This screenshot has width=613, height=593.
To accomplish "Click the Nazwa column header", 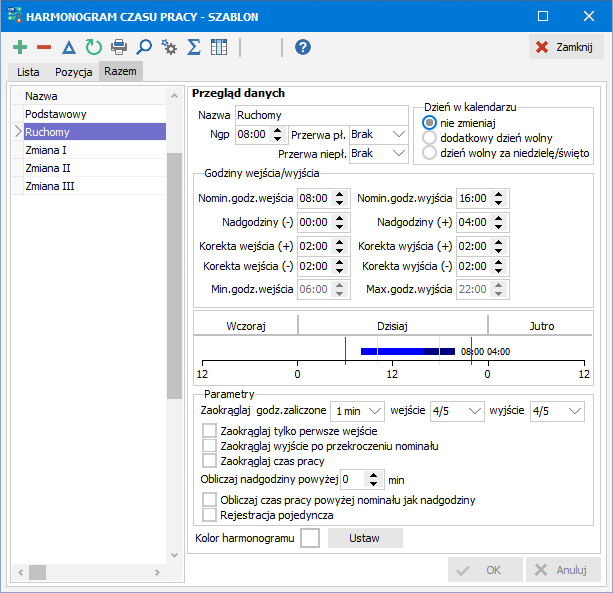I will 95,96.
